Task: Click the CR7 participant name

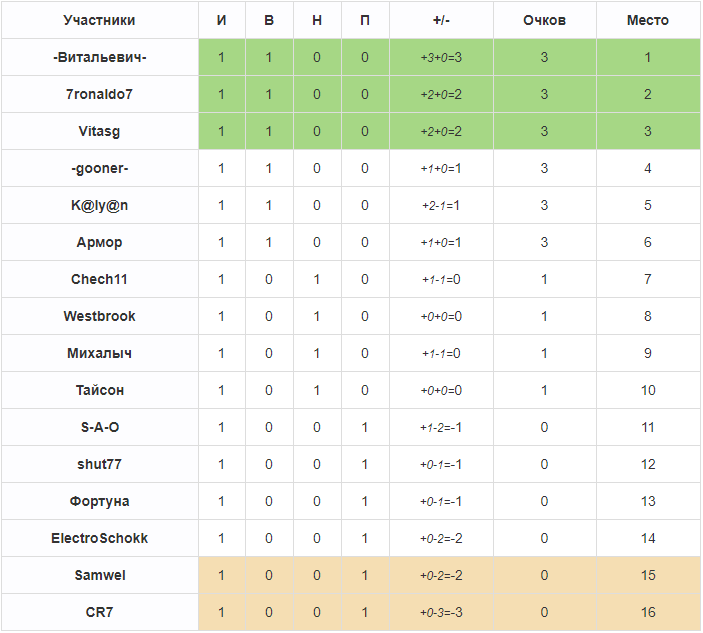Action: tap(99, 612)
